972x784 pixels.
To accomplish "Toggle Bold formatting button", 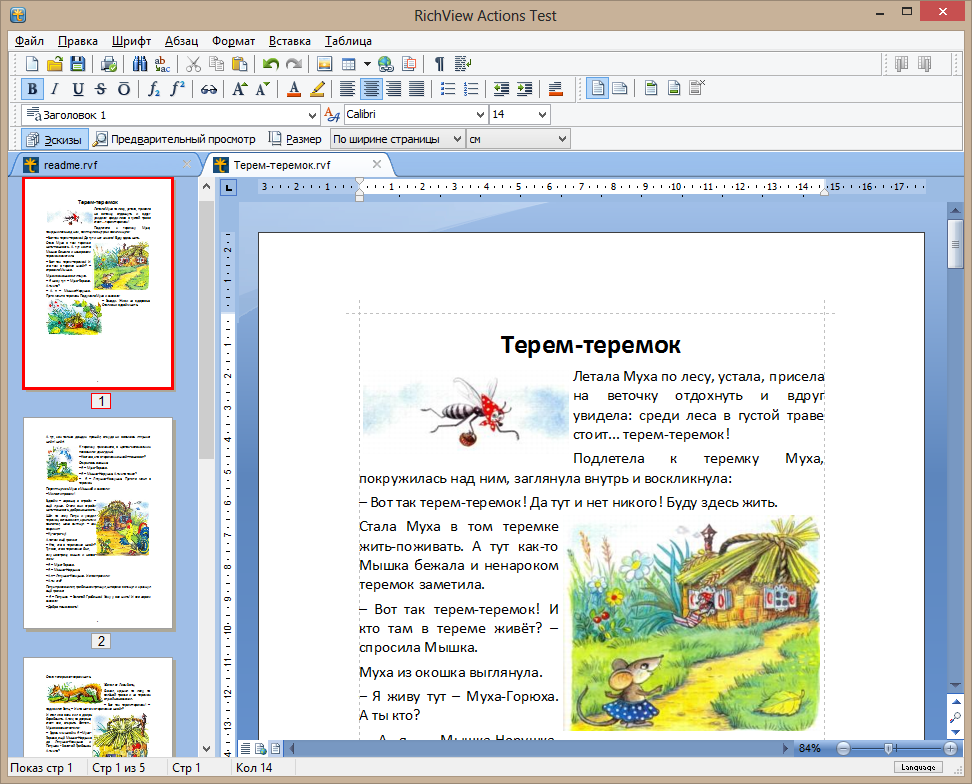I will [x=32, y=89].
